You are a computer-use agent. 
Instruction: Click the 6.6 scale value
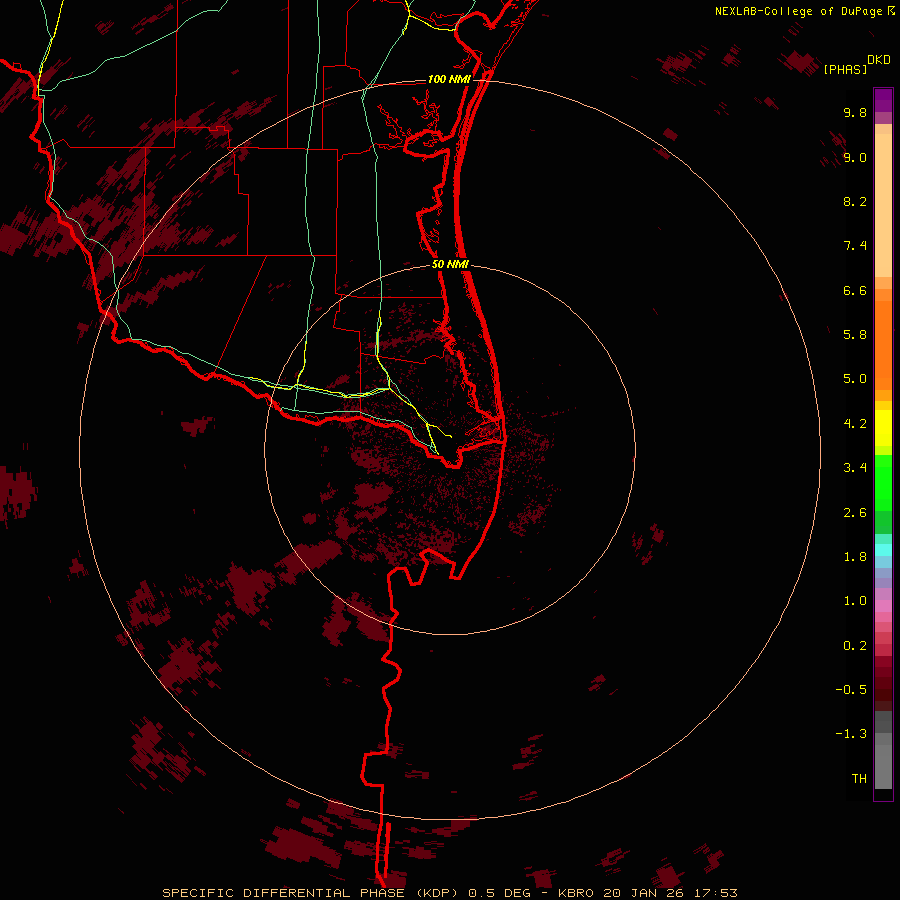[x=855, y=290]
